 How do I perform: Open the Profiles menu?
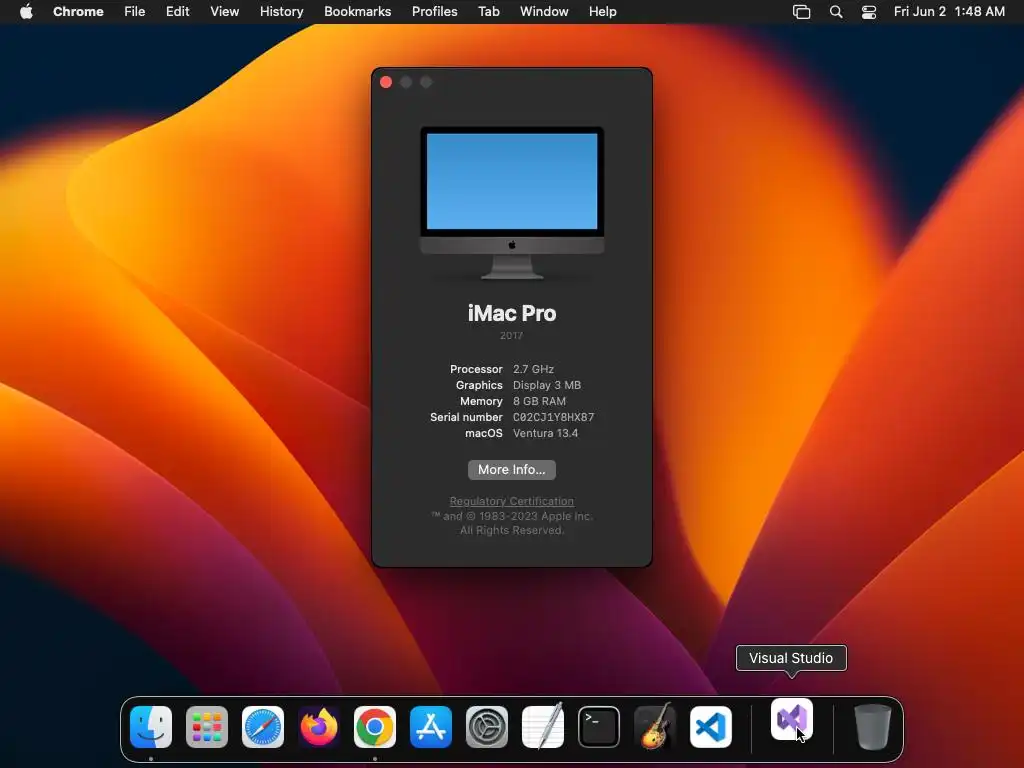434,12
